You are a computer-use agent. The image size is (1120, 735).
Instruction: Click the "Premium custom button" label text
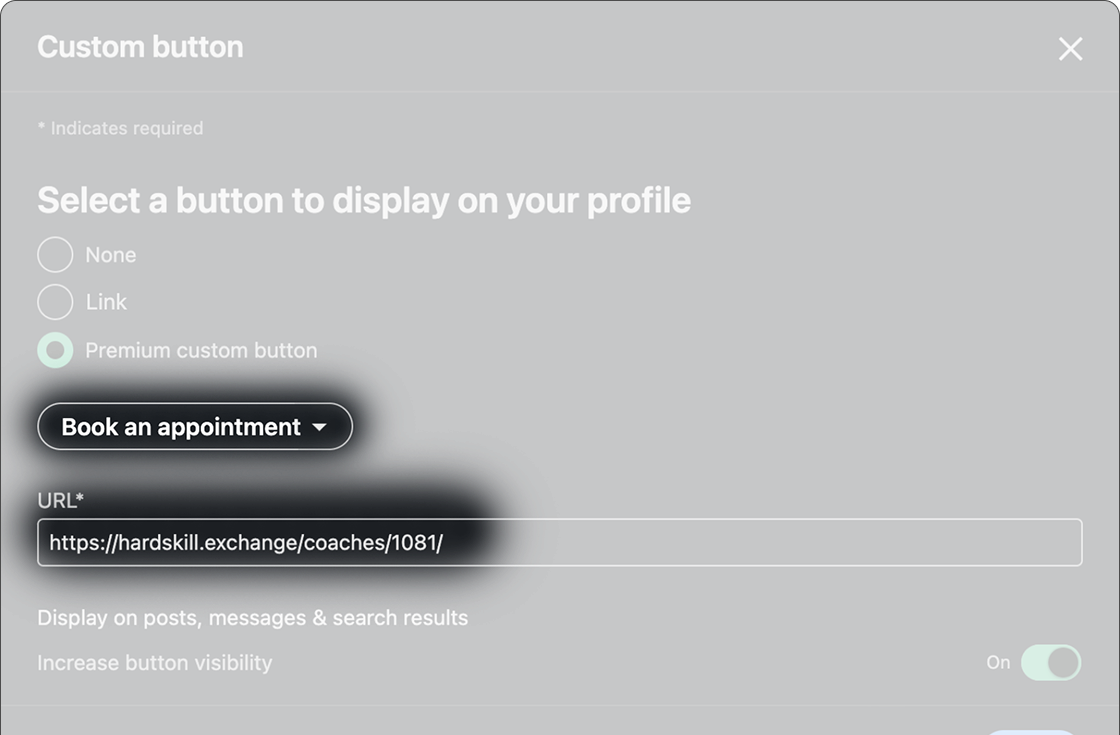(x=201, y=350)
